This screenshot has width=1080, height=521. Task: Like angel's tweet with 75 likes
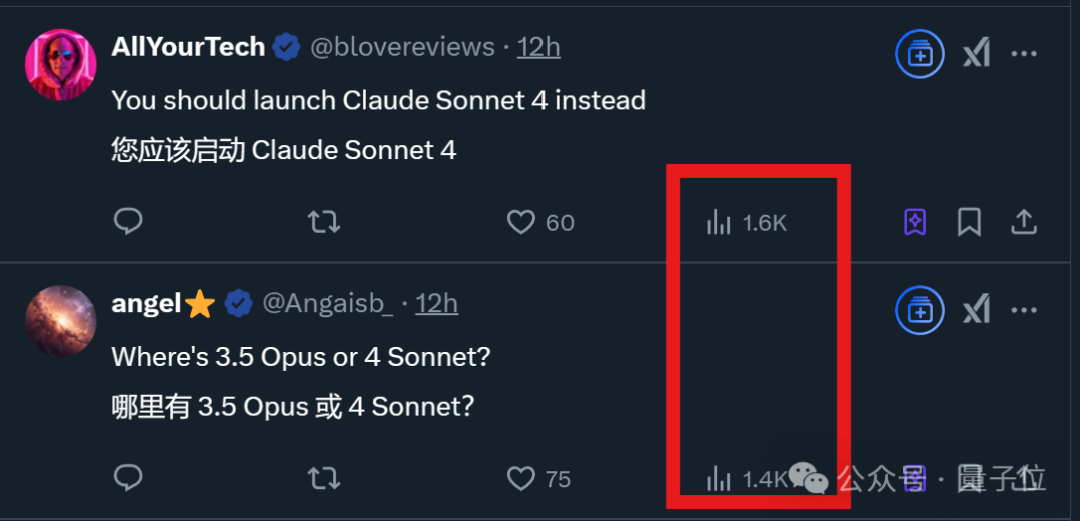(521, 478)
